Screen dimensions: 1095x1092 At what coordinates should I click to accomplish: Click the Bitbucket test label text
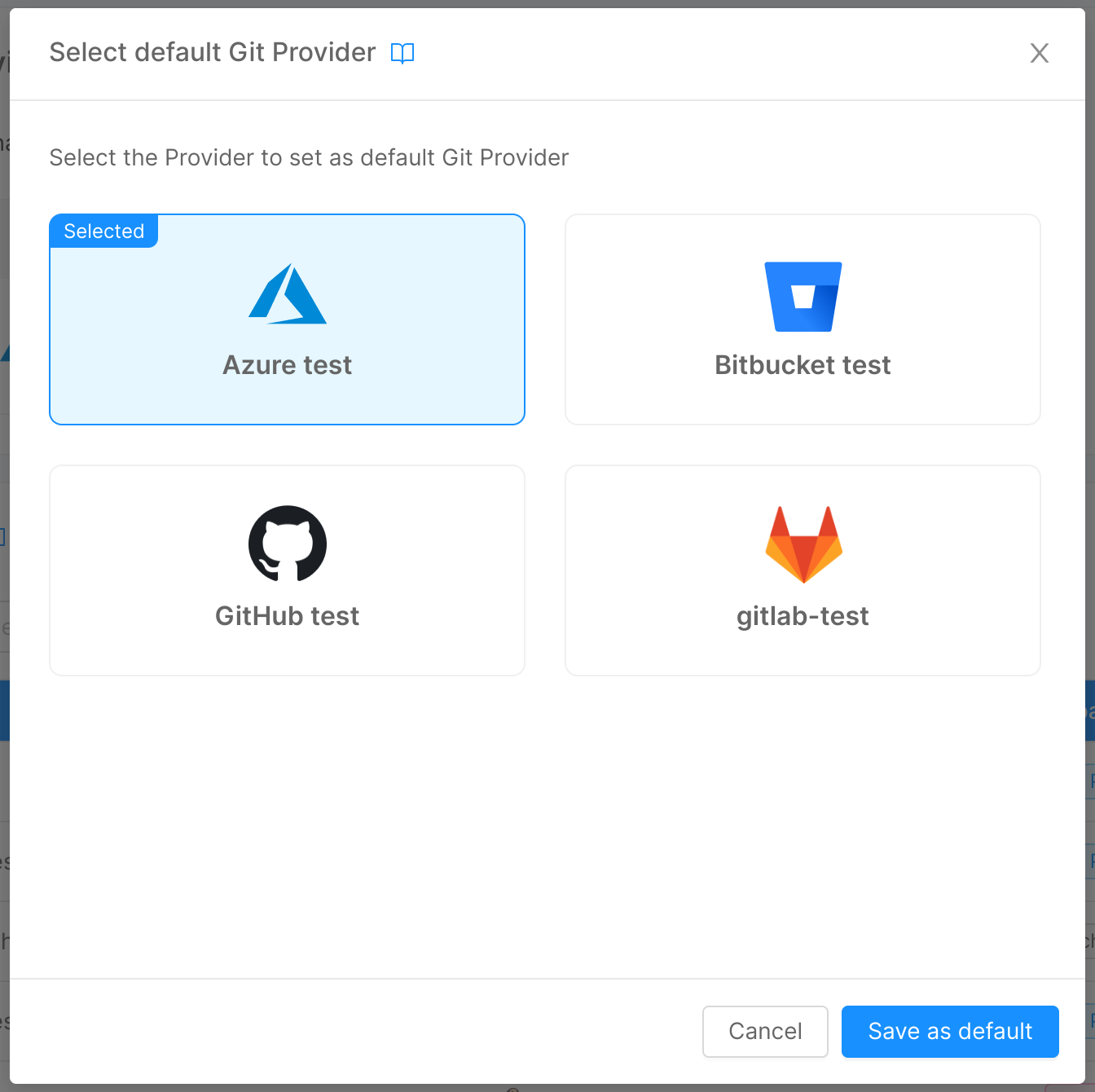tap(803, 364)
